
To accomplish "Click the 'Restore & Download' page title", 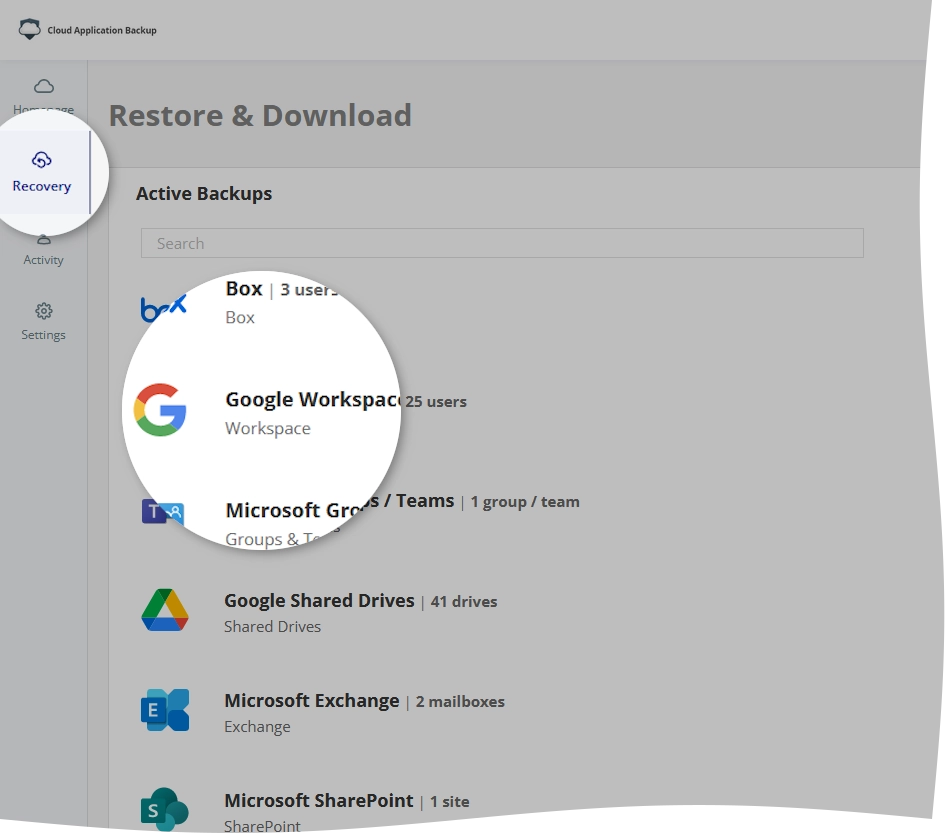I will pyautogui.click(x=260, y=116).
